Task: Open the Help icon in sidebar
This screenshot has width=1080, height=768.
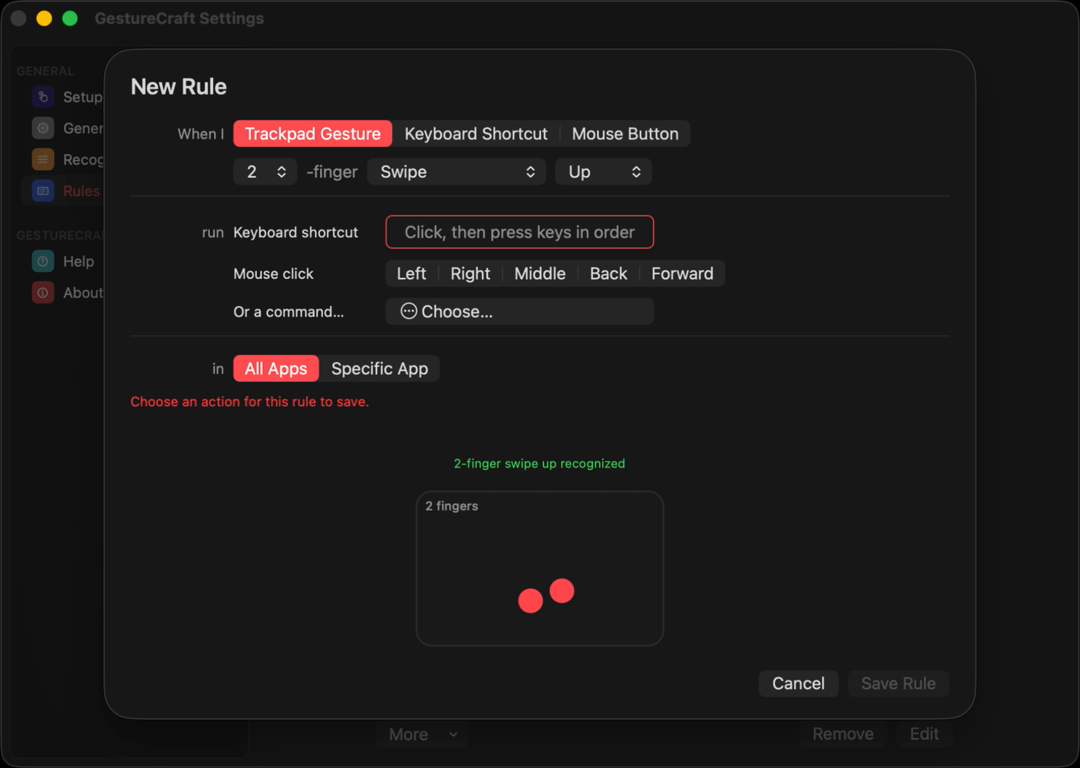Action: click(43, 262)
